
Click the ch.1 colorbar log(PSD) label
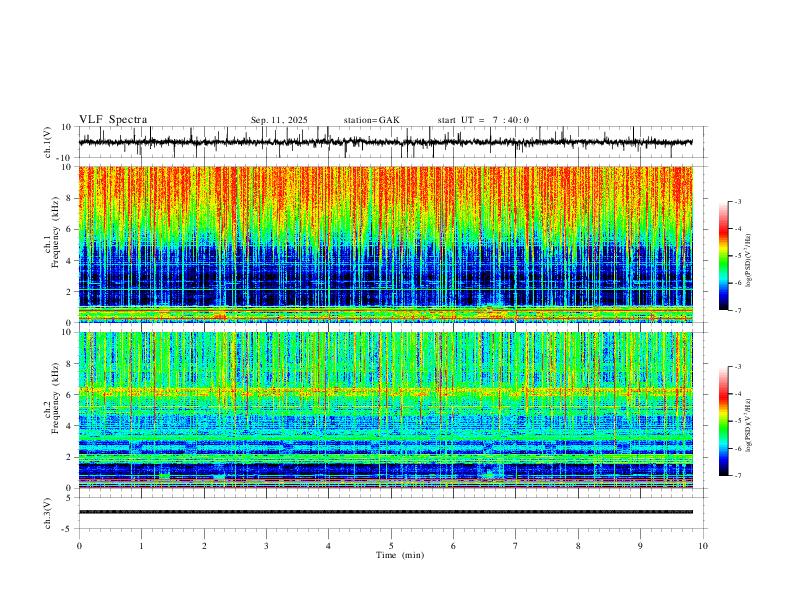coord(749,260)
